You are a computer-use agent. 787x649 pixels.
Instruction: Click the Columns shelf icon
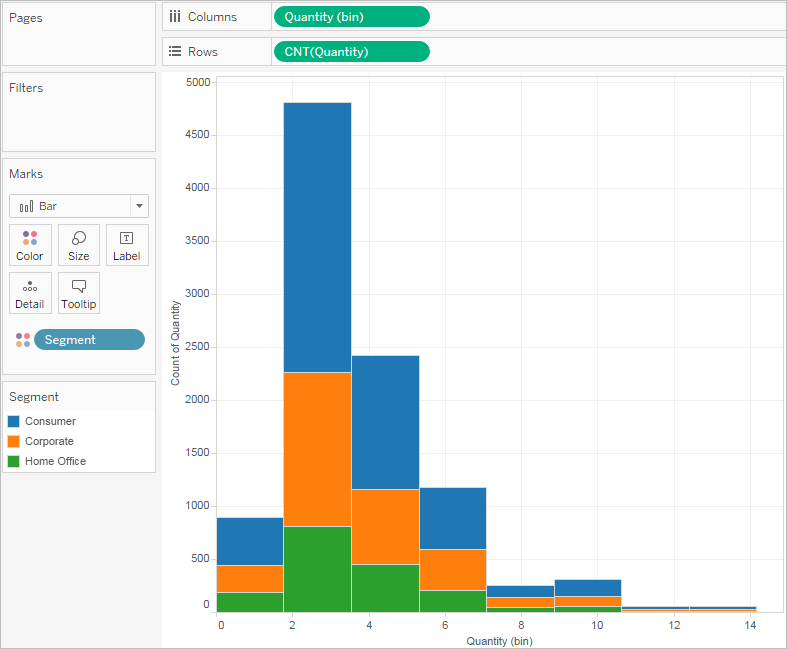pos(175,17)
